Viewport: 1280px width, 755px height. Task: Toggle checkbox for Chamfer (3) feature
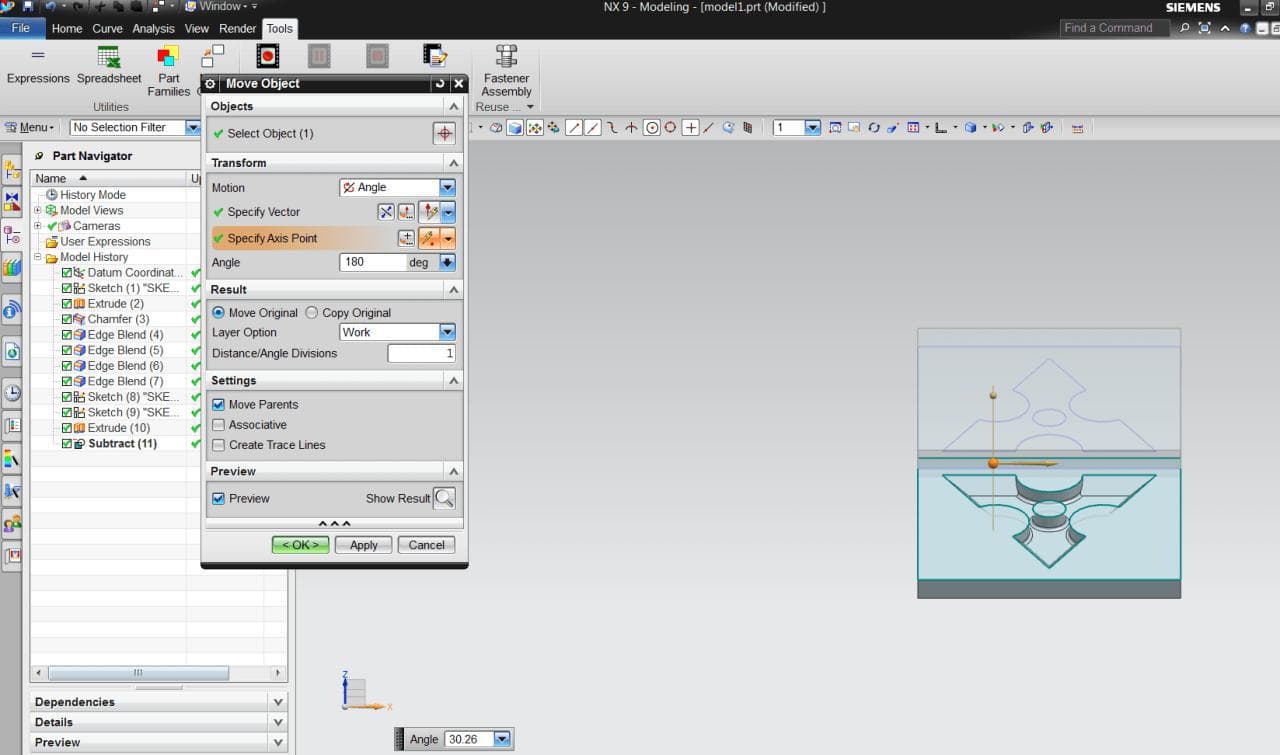click(x=67, y=319)
